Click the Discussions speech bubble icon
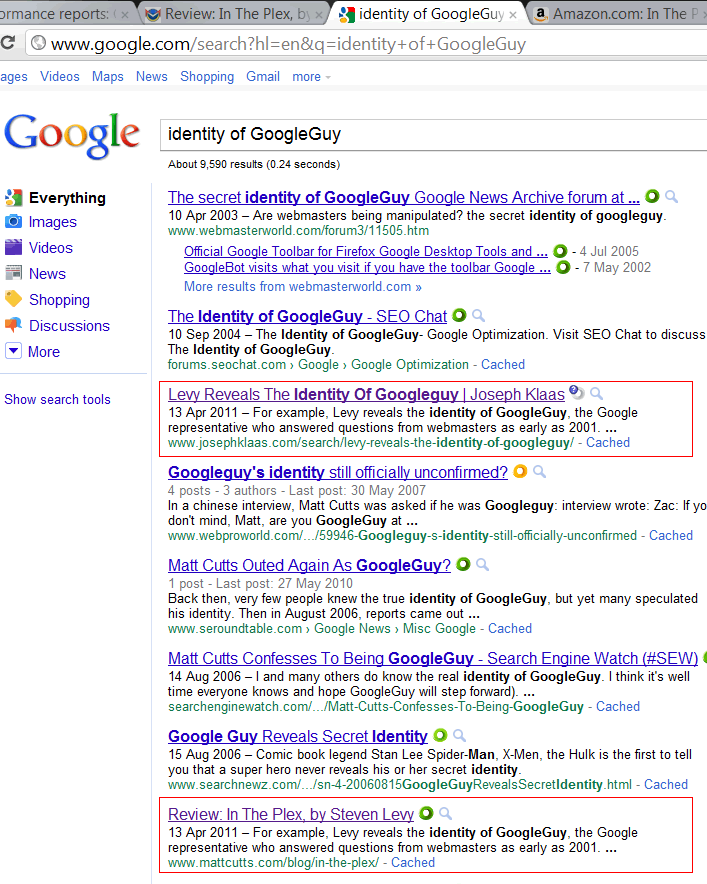The height and width of the screenshot is (884, 707). click(14, 325)
